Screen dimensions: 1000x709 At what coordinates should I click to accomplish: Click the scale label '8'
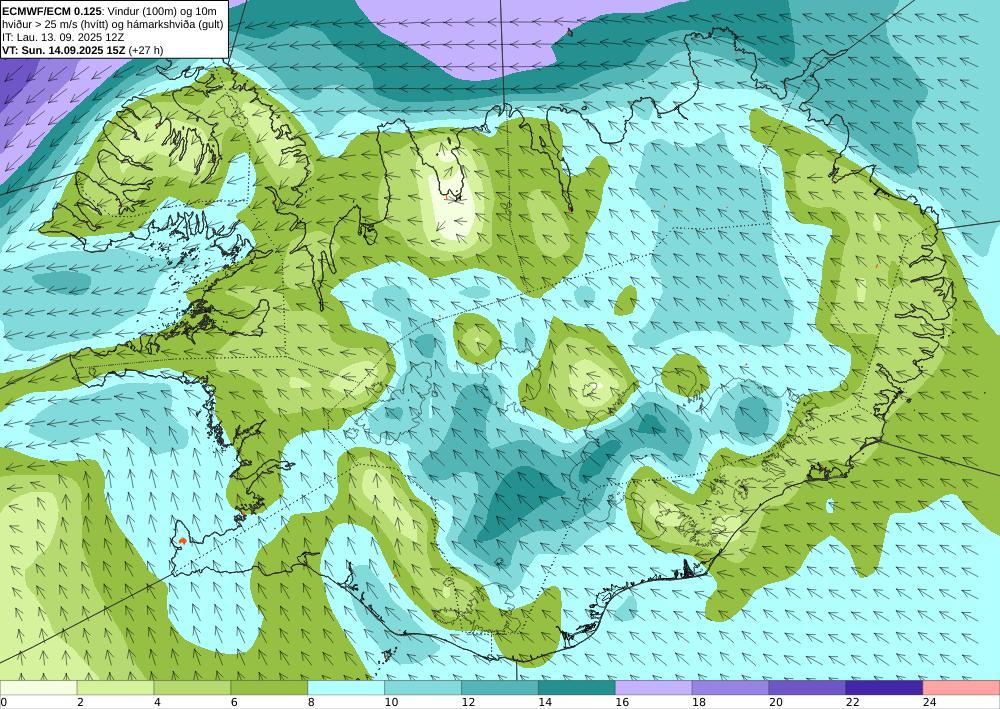[311, 702]
